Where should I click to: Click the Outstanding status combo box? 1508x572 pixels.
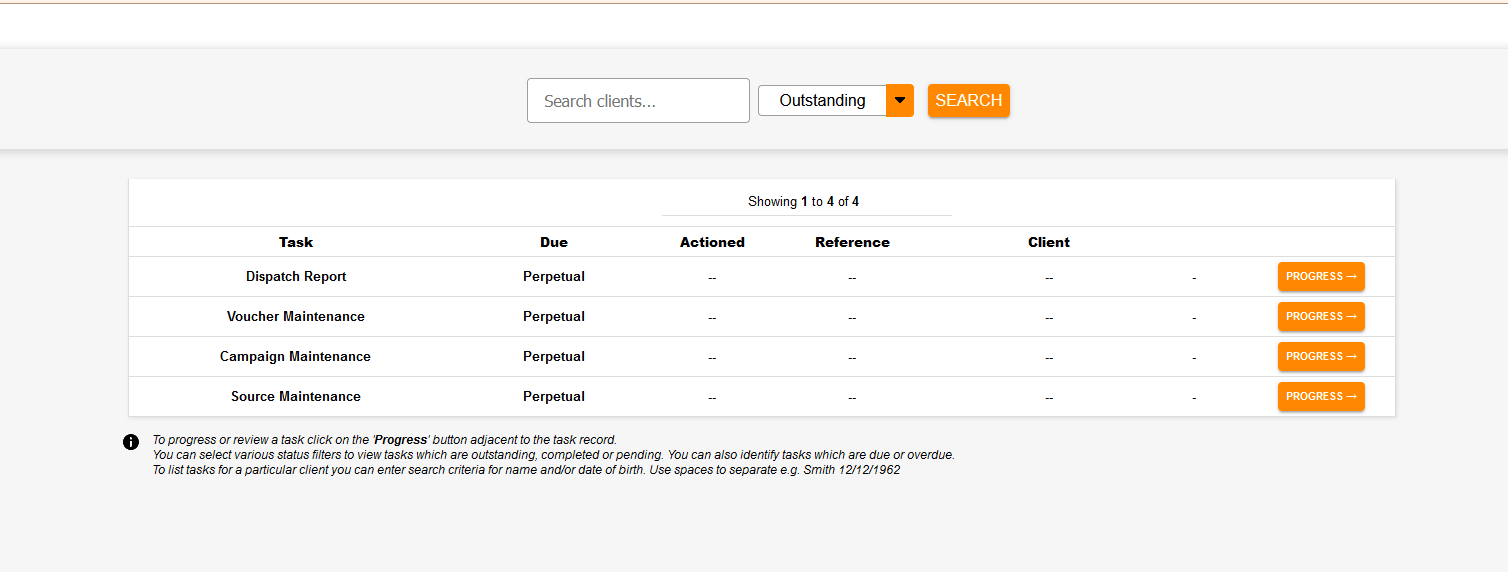[822, 100]
